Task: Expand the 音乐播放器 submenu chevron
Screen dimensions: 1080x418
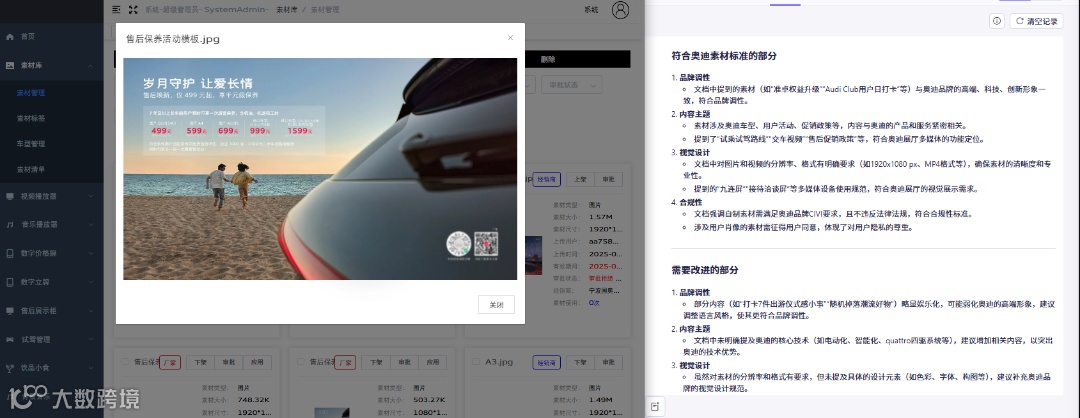Action: [91, 224]
